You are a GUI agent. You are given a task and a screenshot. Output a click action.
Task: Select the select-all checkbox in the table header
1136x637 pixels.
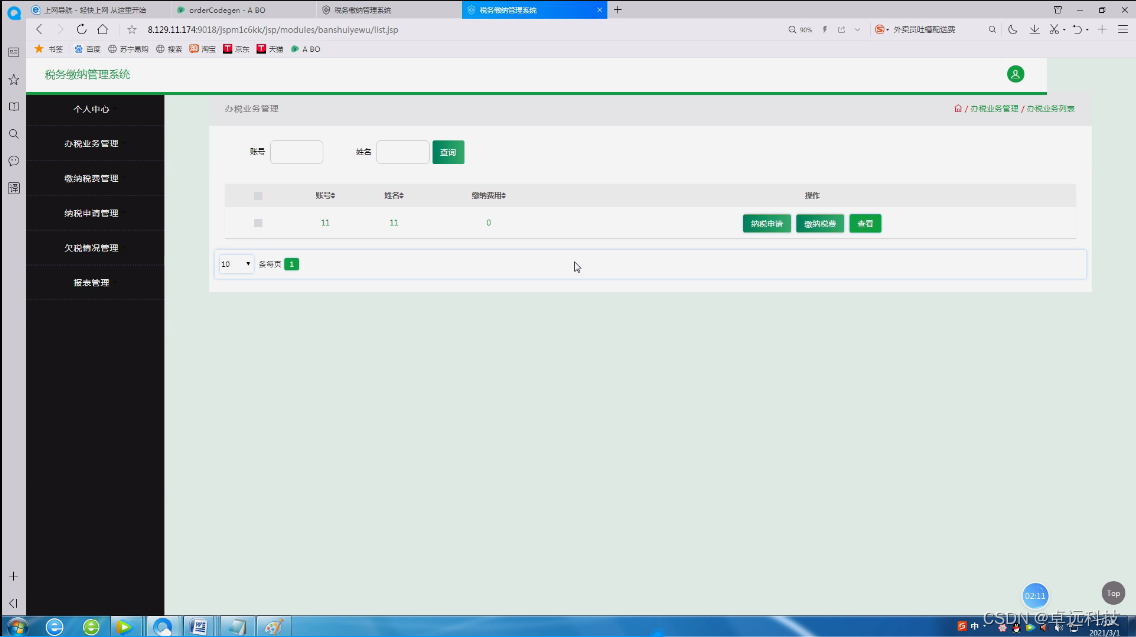tap(258, 195)
